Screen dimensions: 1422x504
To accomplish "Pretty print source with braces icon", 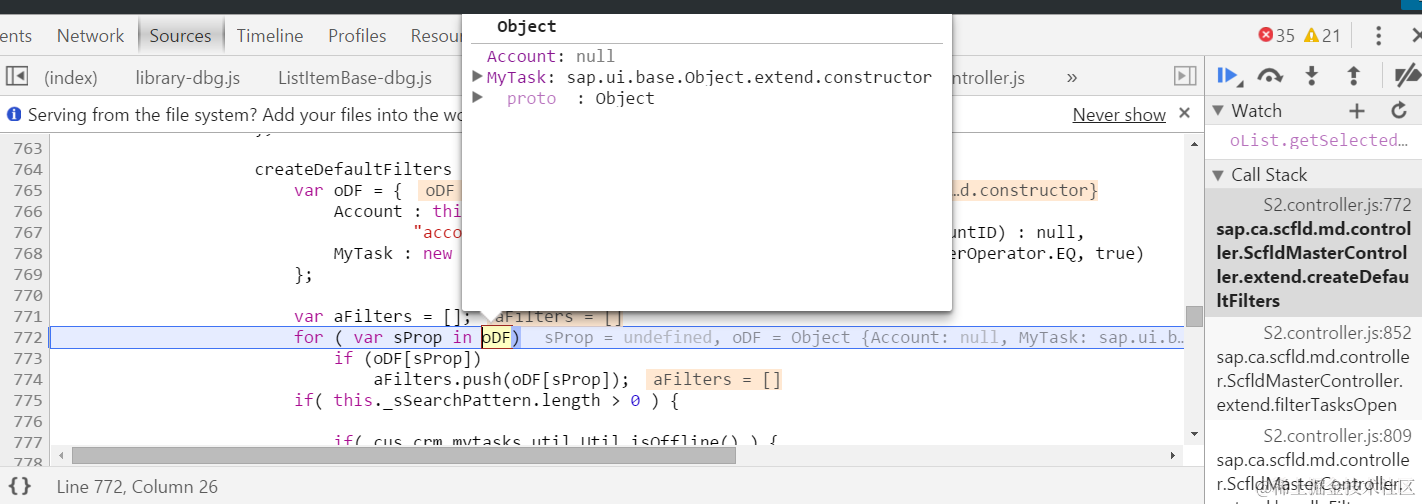I will (21, 486).
